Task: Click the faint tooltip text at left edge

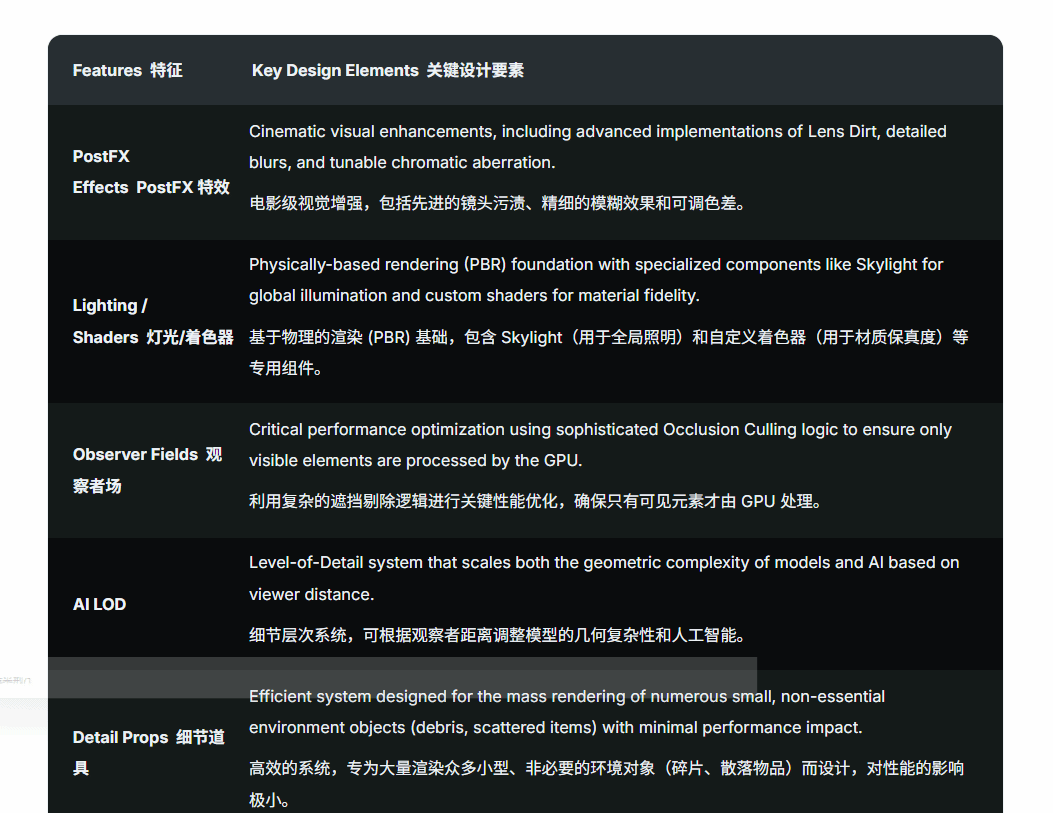Action: [14, 678]
